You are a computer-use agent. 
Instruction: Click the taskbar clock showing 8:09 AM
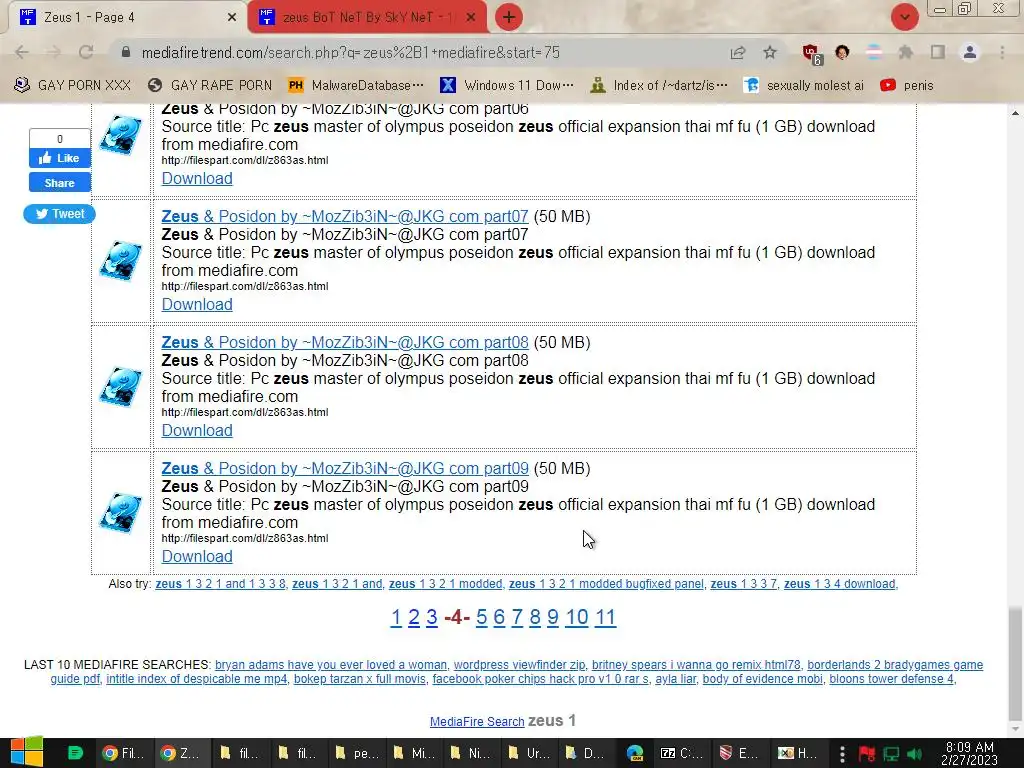tap(969, 753)
